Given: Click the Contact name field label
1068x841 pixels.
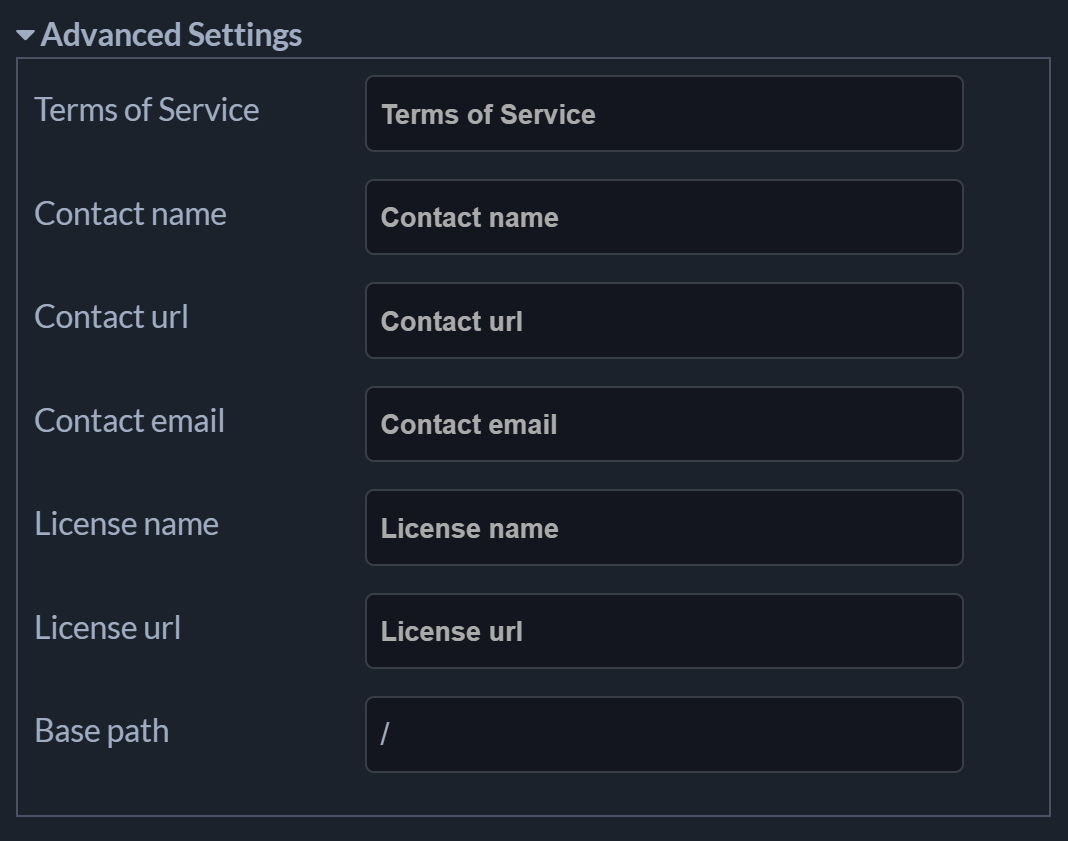Looking at the screenshot, I should pyautogui.click(x=130, y=213).
